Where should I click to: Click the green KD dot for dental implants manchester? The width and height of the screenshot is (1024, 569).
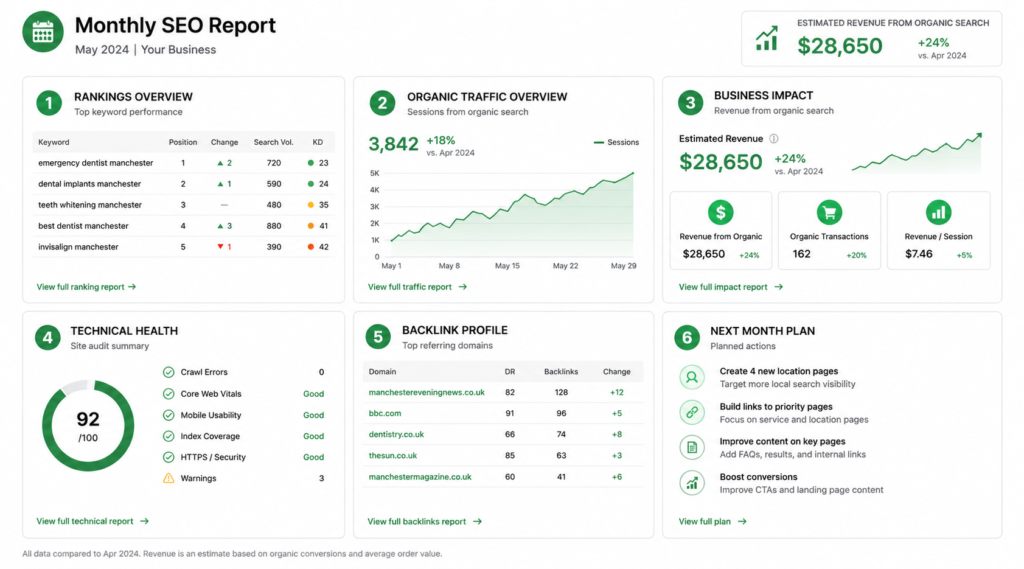tap(311, 184)
